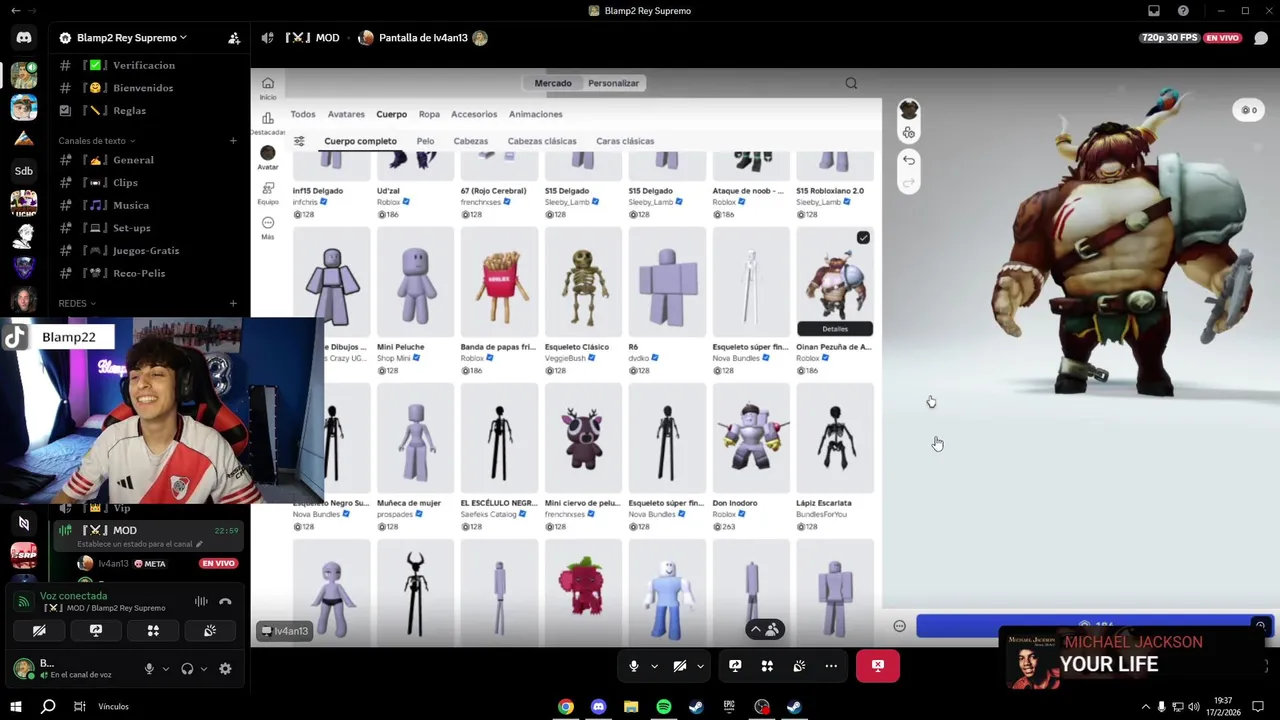Screen dimensions: 1280x720
Task: Open the Sdb server icon
Action: tap(24, 171)
